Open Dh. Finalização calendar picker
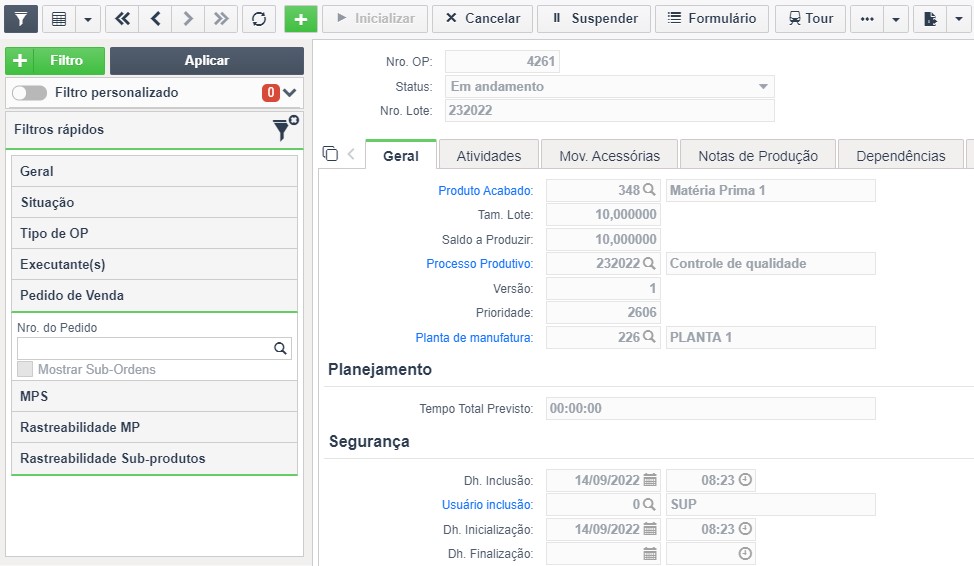Image resolution: width=974 pixels, height=566 pixels. (650, 554)
